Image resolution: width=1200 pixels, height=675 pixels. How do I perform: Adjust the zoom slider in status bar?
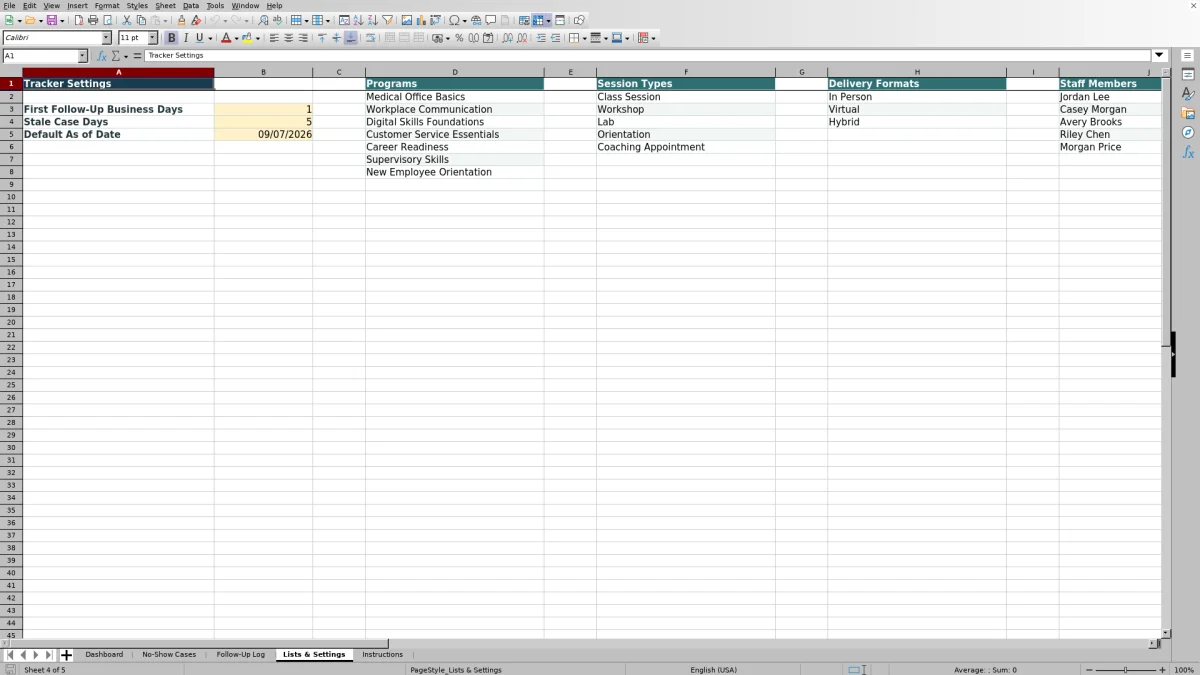pos(1125,670)
